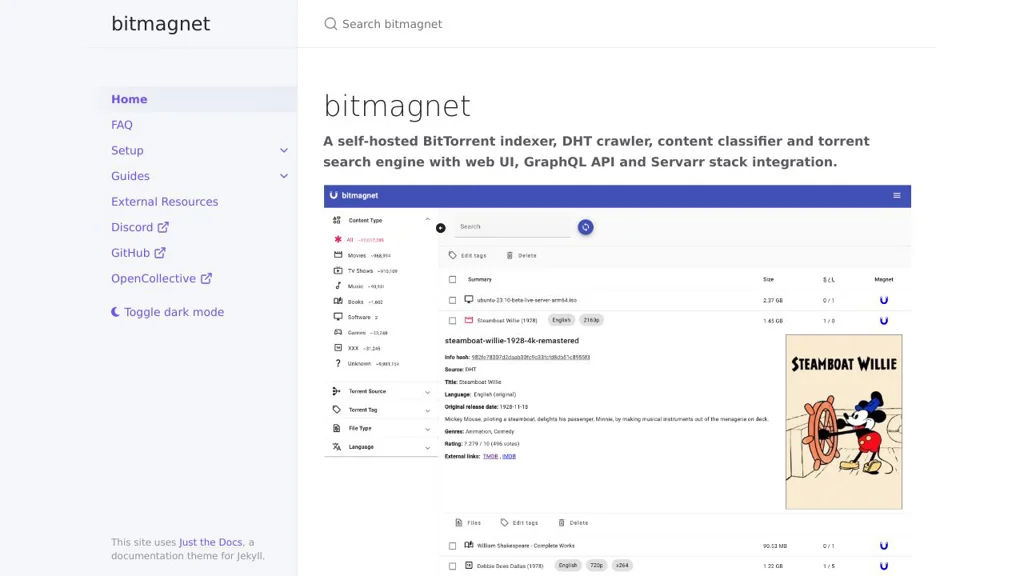Click the Steamboat Willie poster image
Viewport: 1024px width, 576px height.
[x=844, y=421]
